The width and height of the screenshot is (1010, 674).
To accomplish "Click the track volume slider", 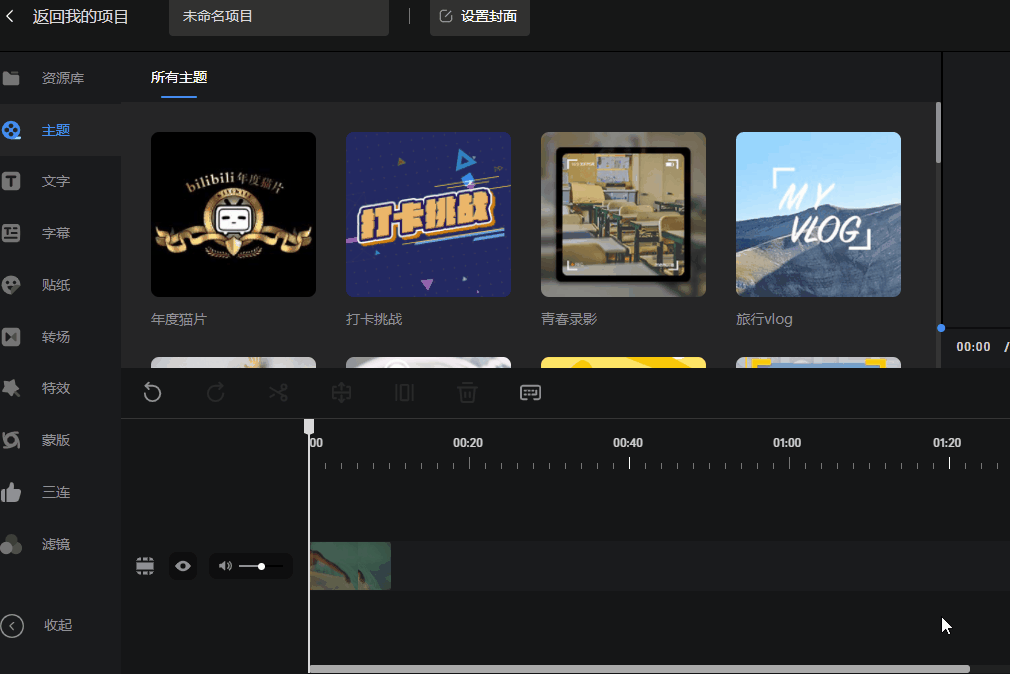I will [261, 566].
